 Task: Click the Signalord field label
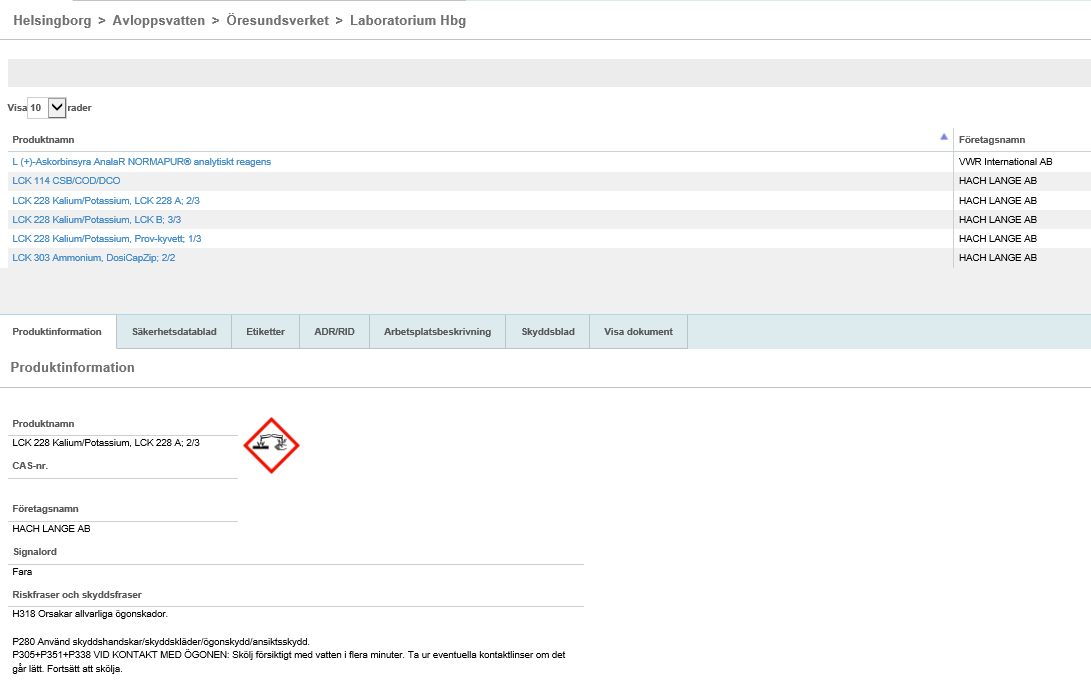pos(35,552)
